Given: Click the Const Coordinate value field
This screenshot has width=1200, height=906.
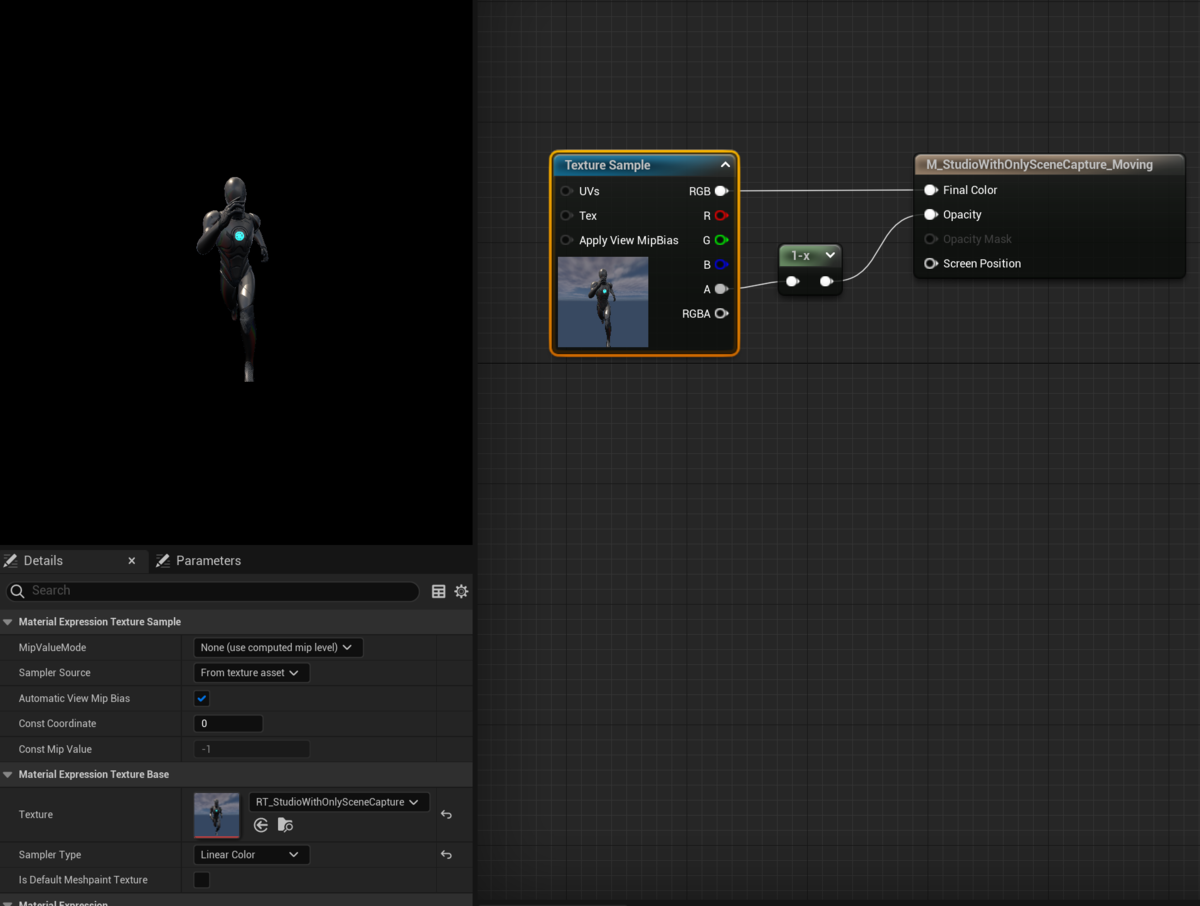Looking at the screenshot, I should click(228, 724).
